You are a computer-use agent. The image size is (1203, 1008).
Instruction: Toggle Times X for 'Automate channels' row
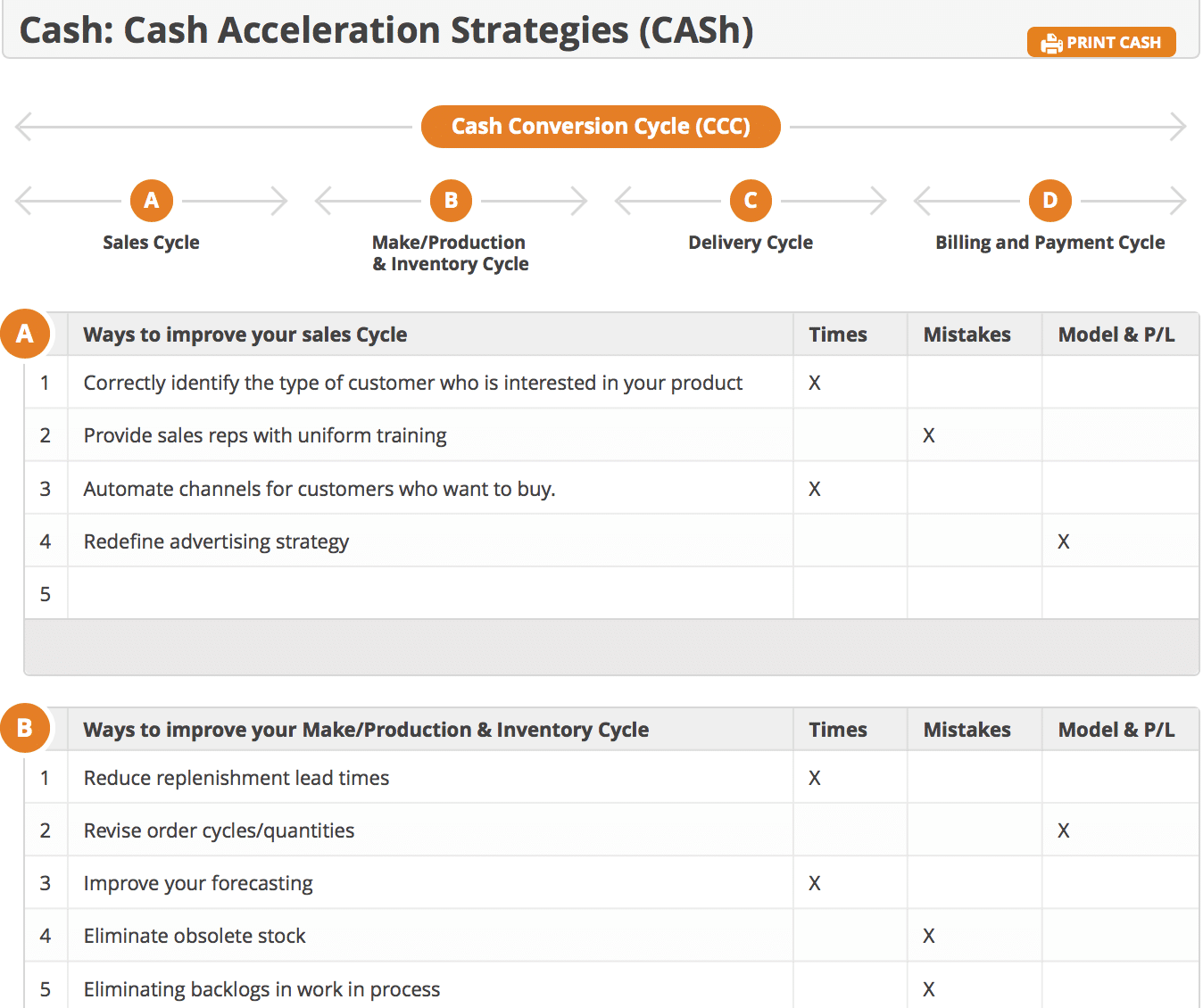pos(815,489)
